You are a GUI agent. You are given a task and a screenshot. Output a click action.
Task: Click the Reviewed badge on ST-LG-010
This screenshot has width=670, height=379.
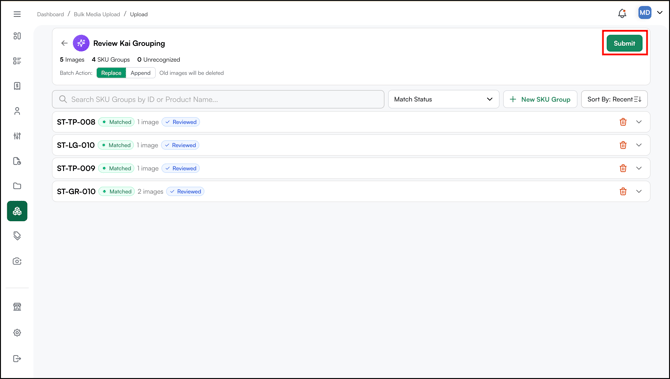pos(180,145)
